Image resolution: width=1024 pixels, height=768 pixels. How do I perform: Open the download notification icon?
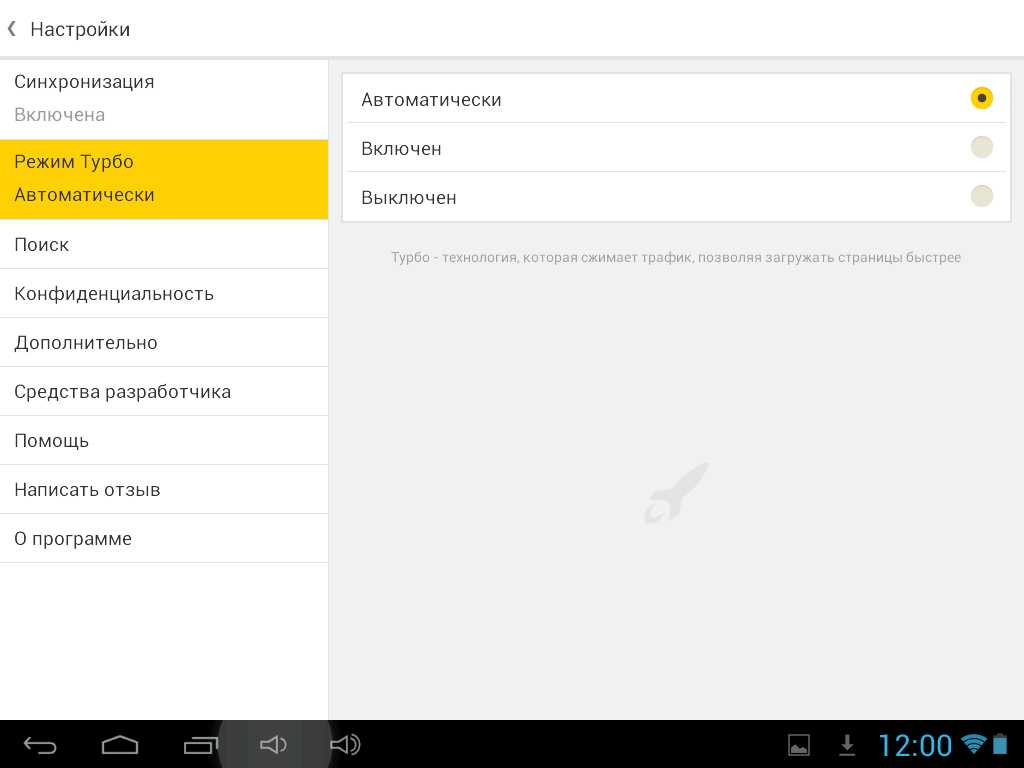847,745
